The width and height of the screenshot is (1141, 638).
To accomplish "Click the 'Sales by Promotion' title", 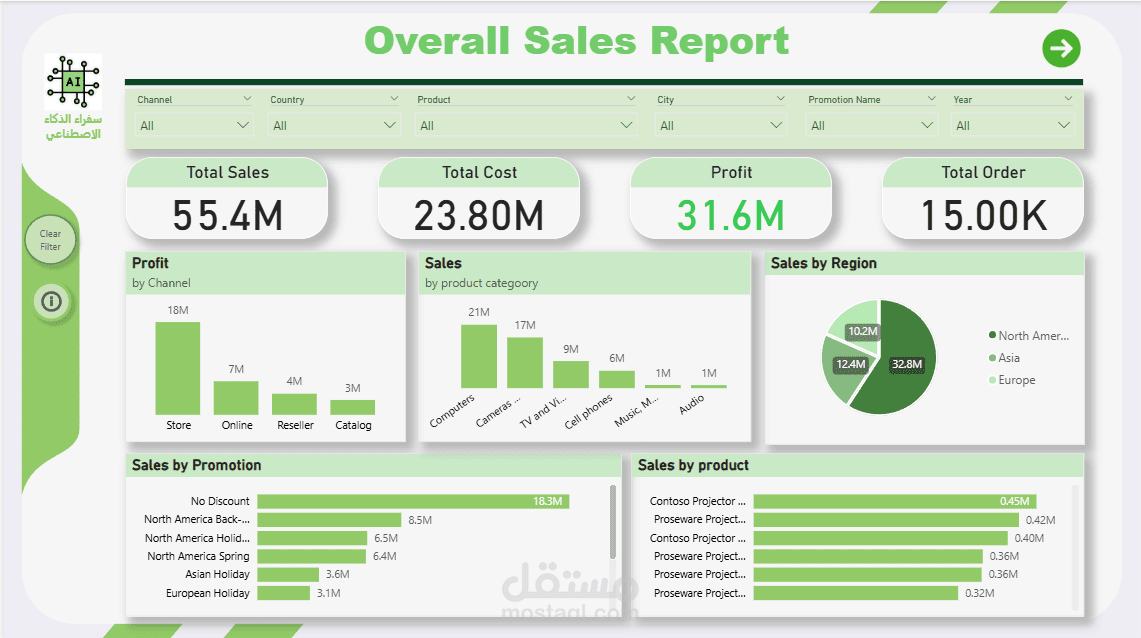I will pyautogui.click(x=196, y=465).
